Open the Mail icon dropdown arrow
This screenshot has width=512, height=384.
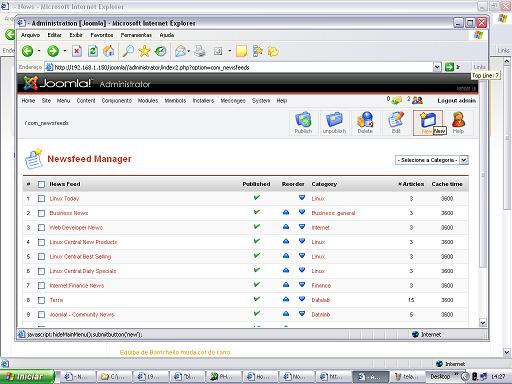(x=189, y=51)
